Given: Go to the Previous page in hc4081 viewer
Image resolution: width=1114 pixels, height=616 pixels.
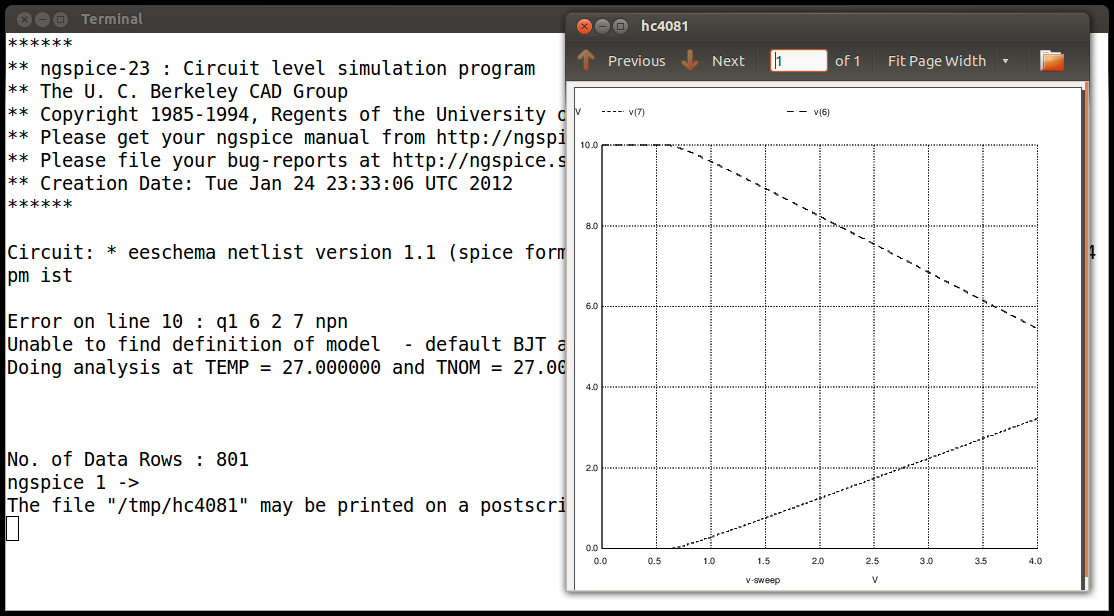Looking at the screenshot, I should point(621,61).
